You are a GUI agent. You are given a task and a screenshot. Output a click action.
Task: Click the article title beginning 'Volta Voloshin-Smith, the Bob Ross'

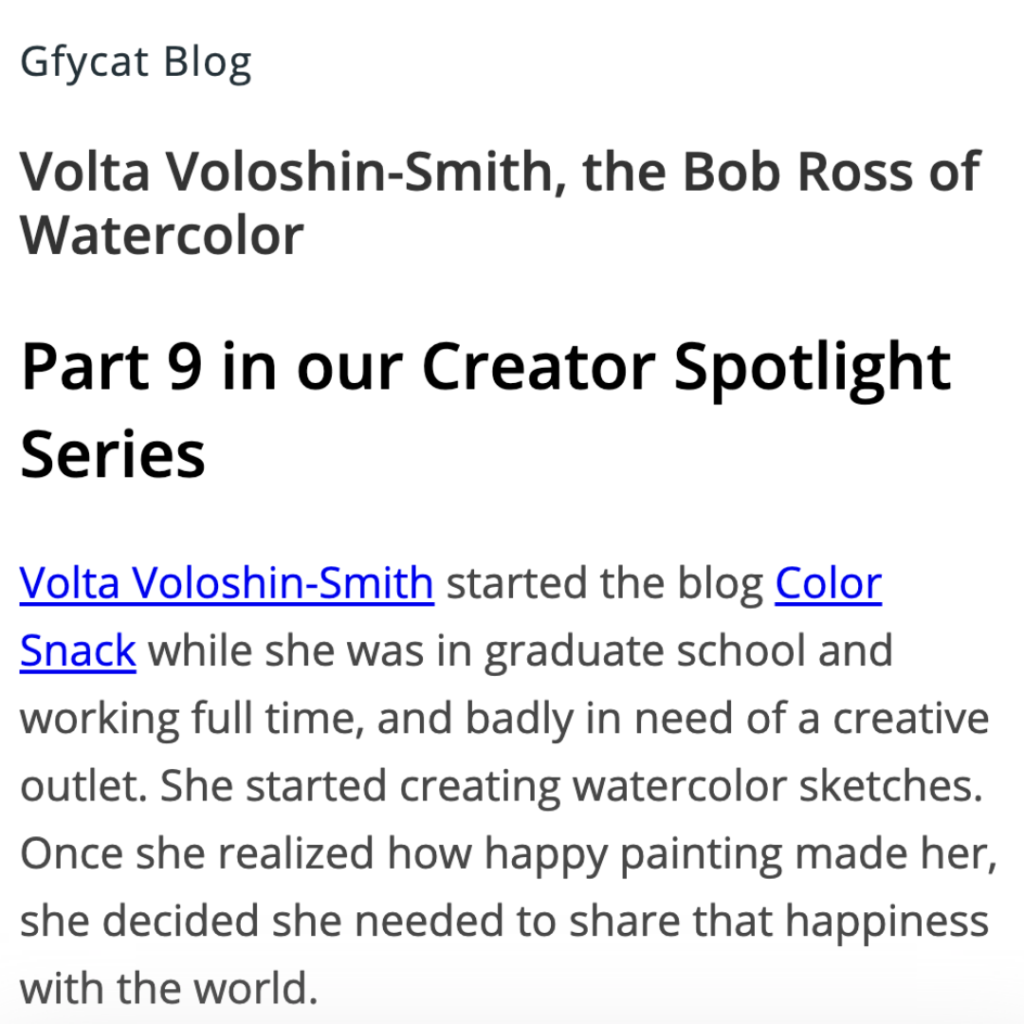[x=500, y=202]
